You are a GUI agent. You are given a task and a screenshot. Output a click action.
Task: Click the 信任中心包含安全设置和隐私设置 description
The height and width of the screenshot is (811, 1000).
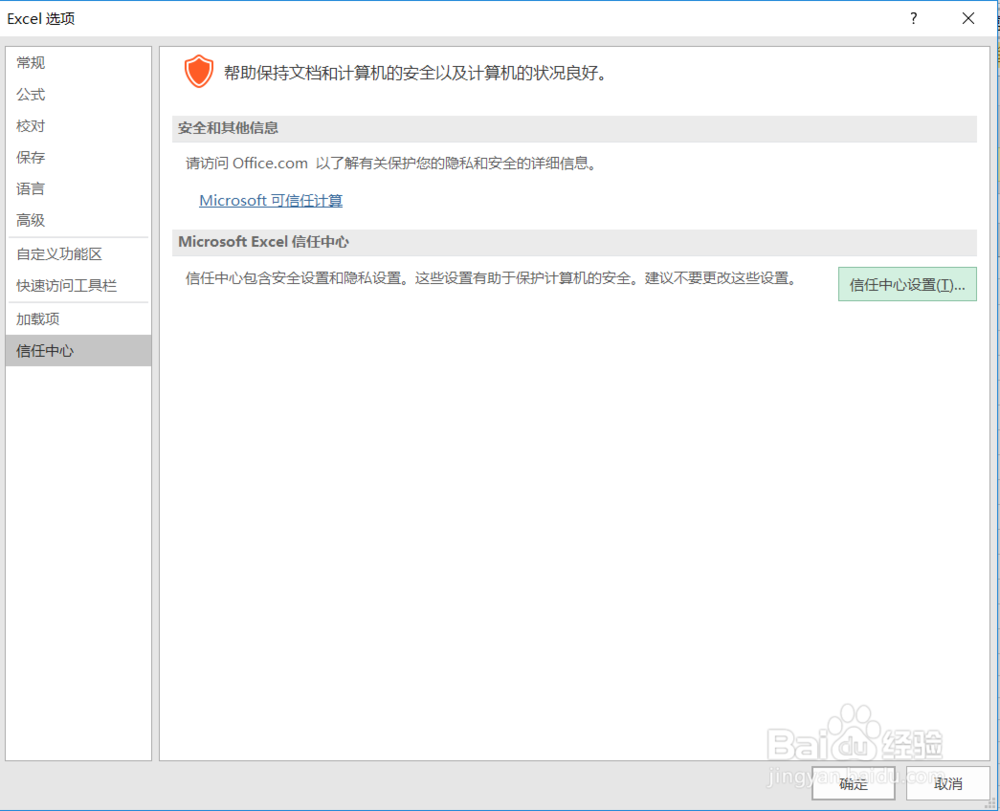click(491, 278)
